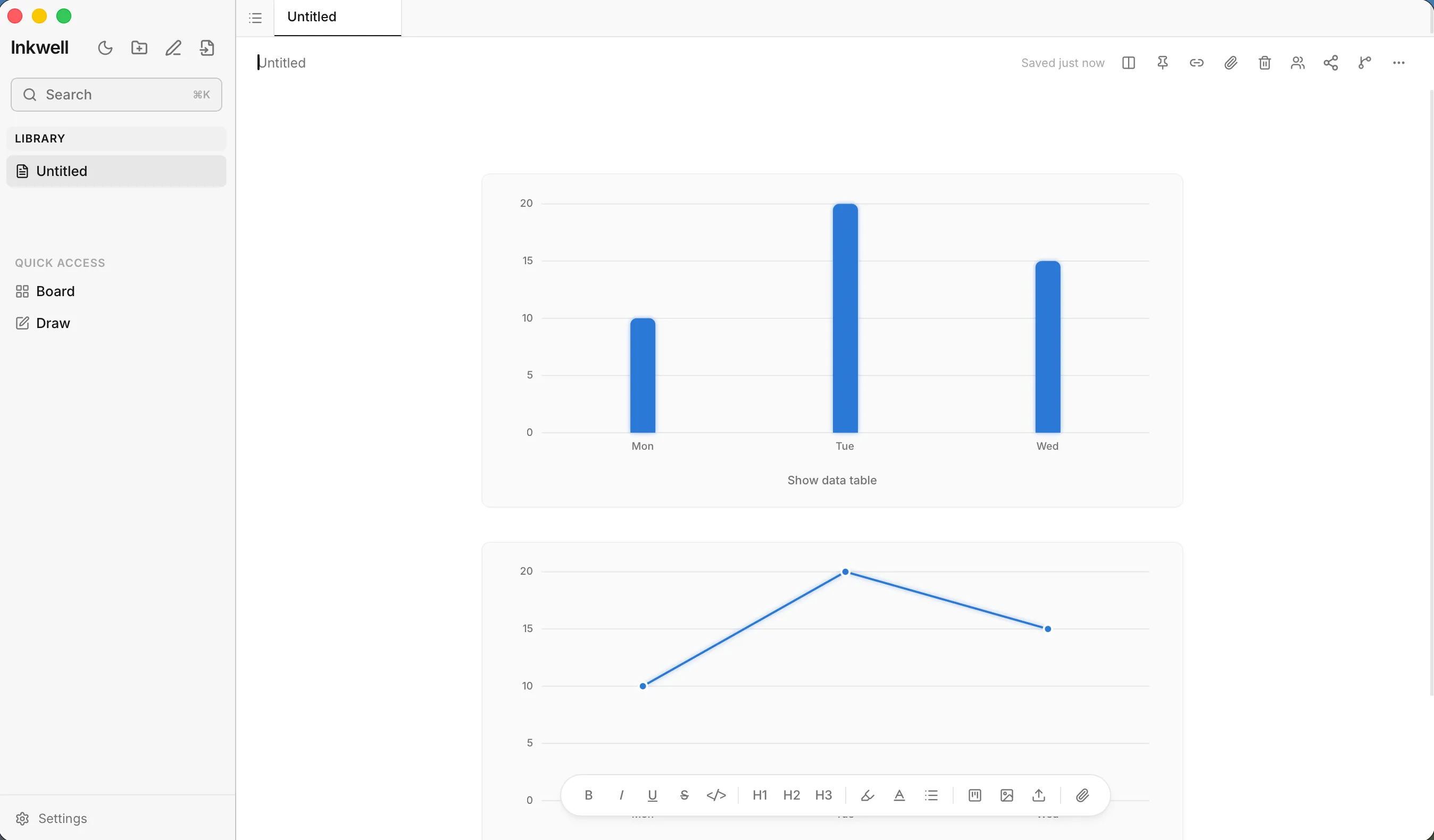Open collaborators with the people icon
This screenshot has width=1434, height=840.
tap(1297, 63)
